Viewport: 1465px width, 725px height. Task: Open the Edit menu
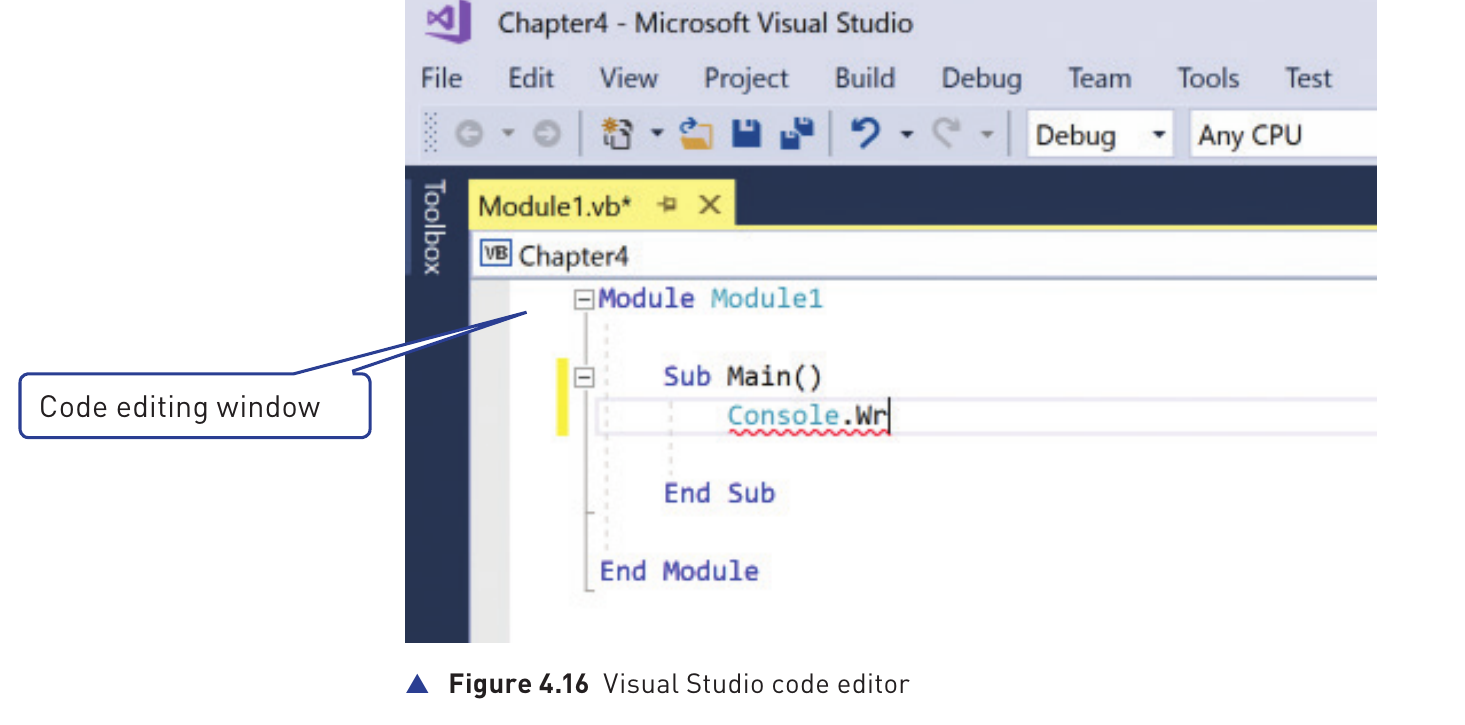531,78
